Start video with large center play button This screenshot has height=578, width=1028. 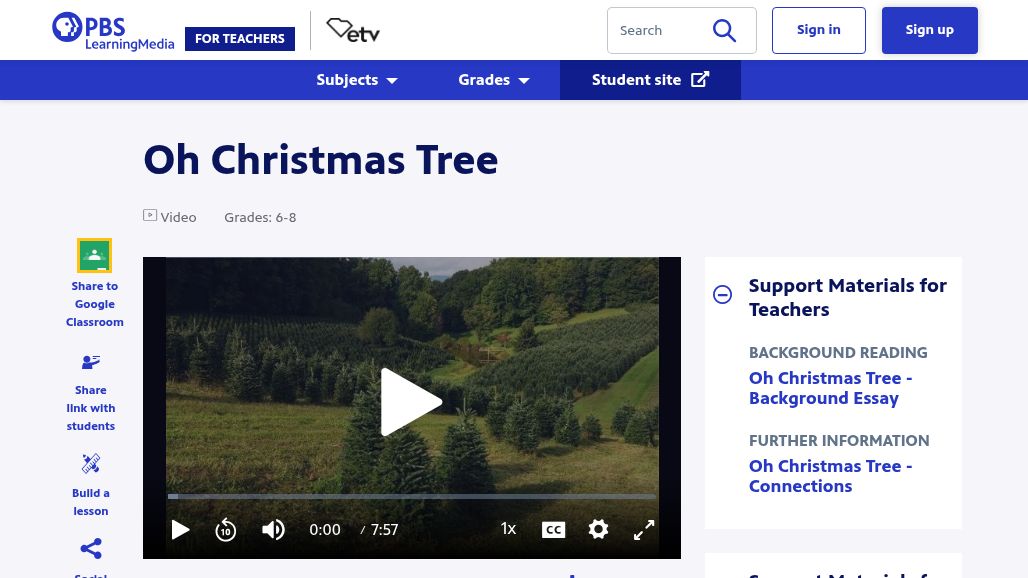[x=411, y=402]
